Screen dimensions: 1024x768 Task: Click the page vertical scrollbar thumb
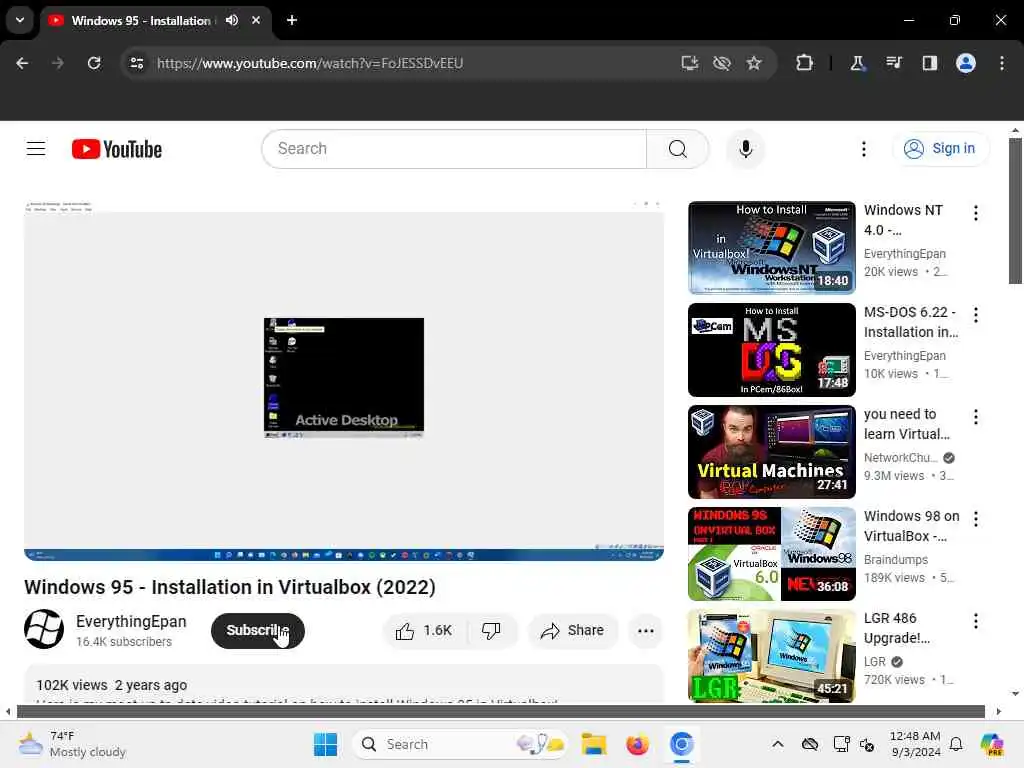[x=1015, y=210]
